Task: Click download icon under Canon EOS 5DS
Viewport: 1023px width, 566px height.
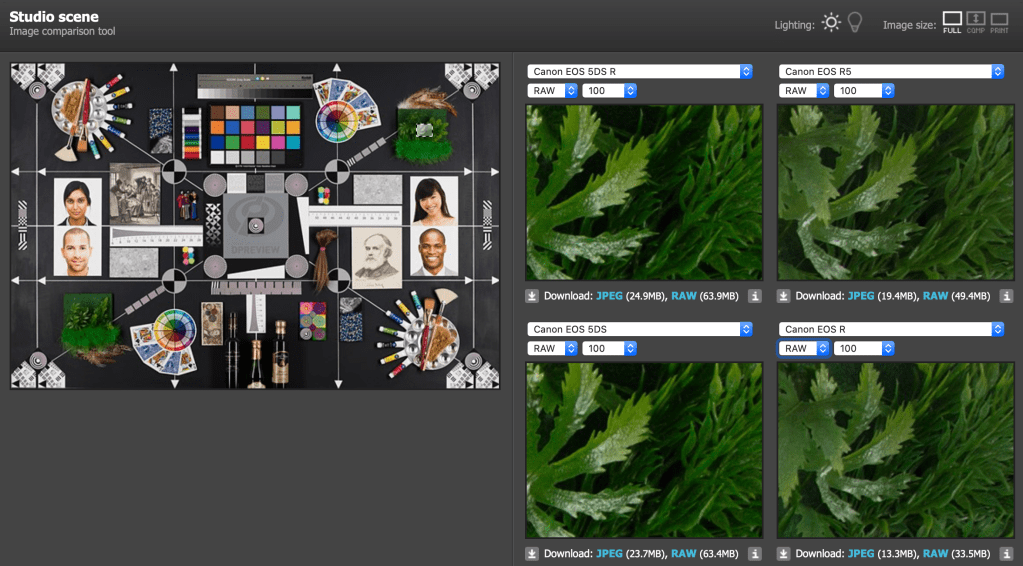Action: pyautogui.click(x=533, y=554)
